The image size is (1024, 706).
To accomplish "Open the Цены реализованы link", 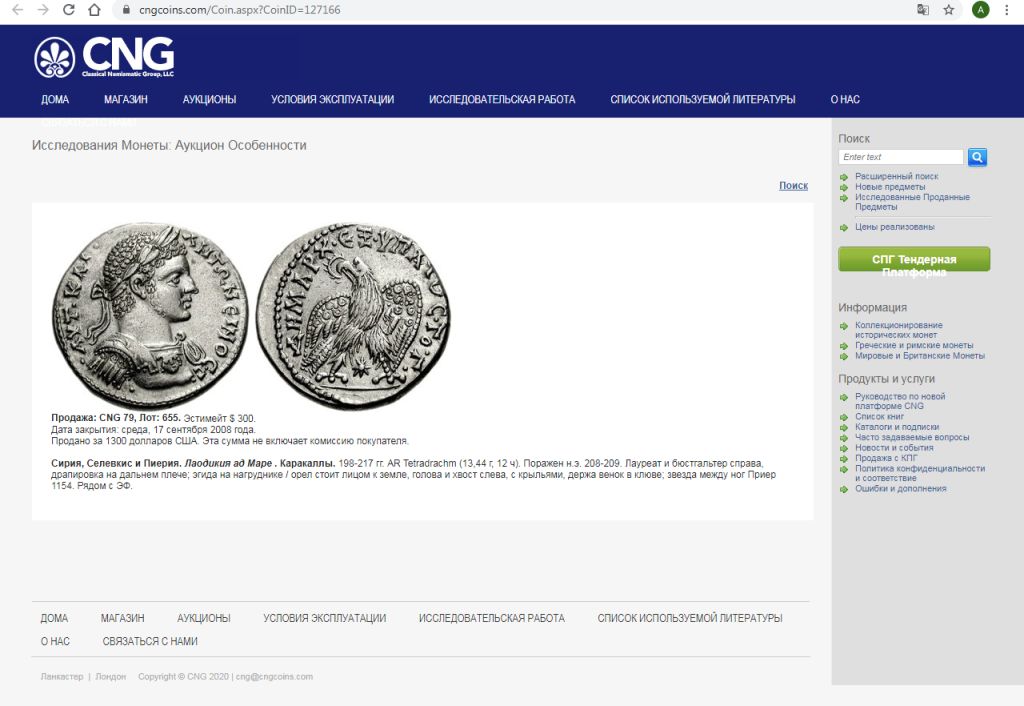I will pos(895,227).
